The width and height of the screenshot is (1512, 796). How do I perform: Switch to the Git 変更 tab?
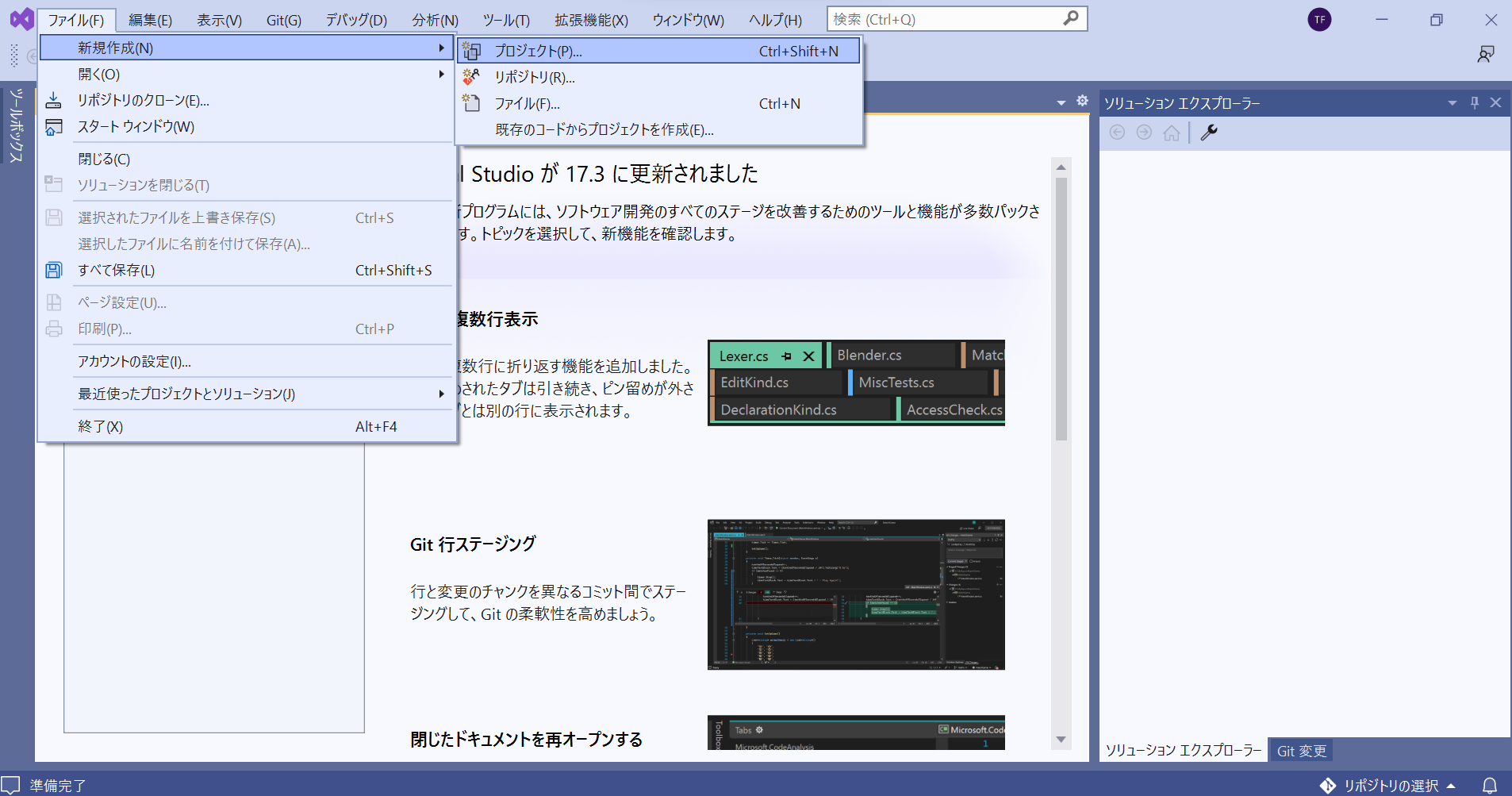[x=1301, y=751]
